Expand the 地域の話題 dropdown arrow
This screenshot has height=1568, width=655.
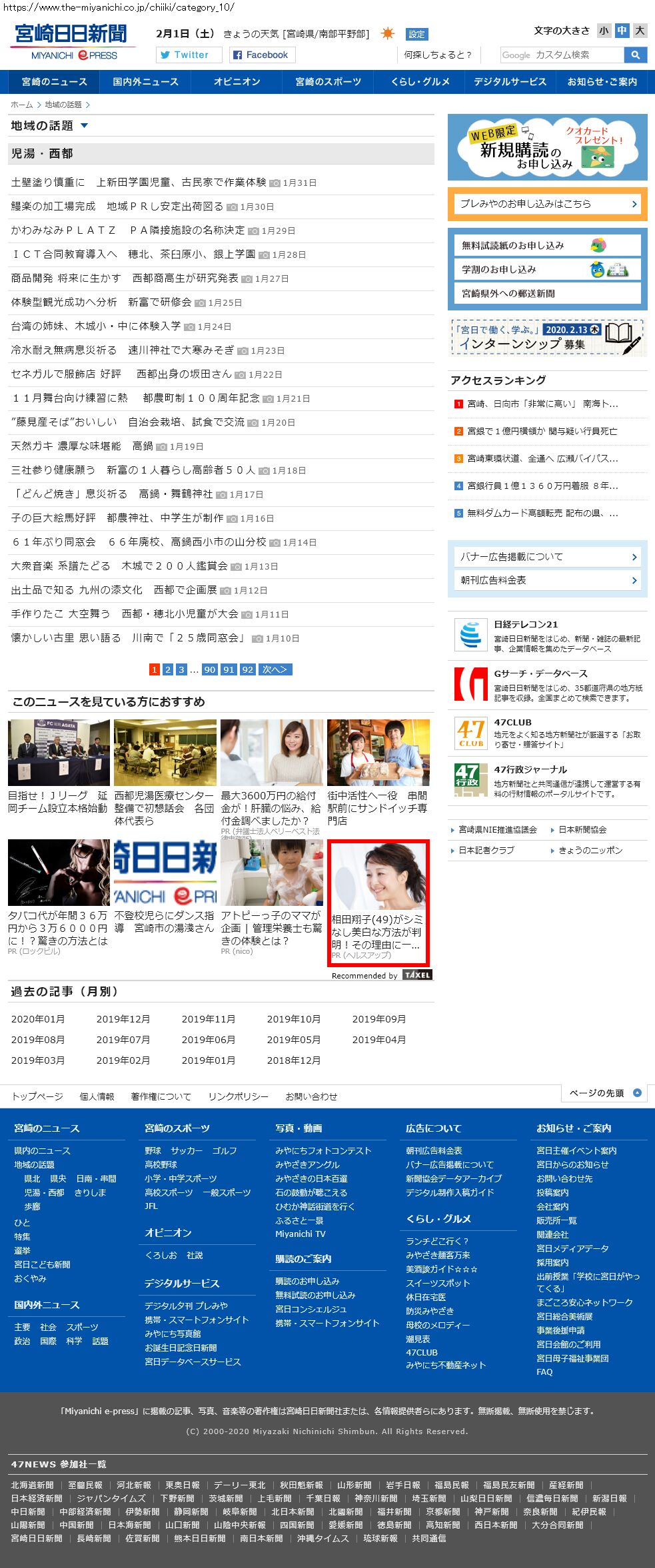tap(84, 126)
